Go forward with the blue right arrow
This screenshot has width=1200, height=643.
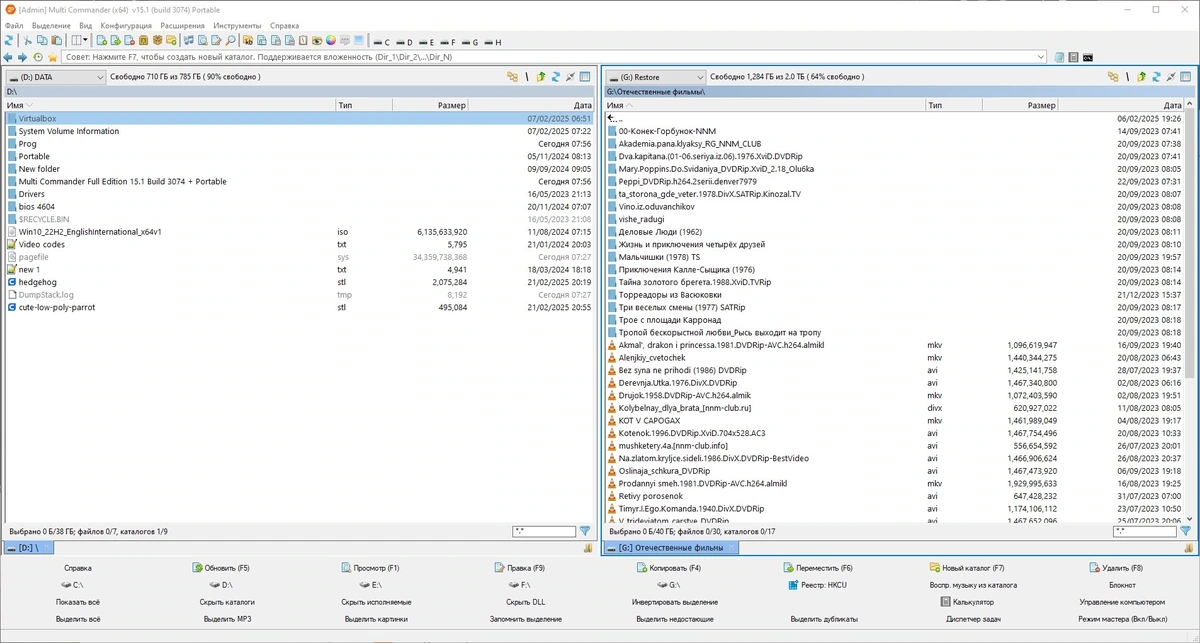22,57
